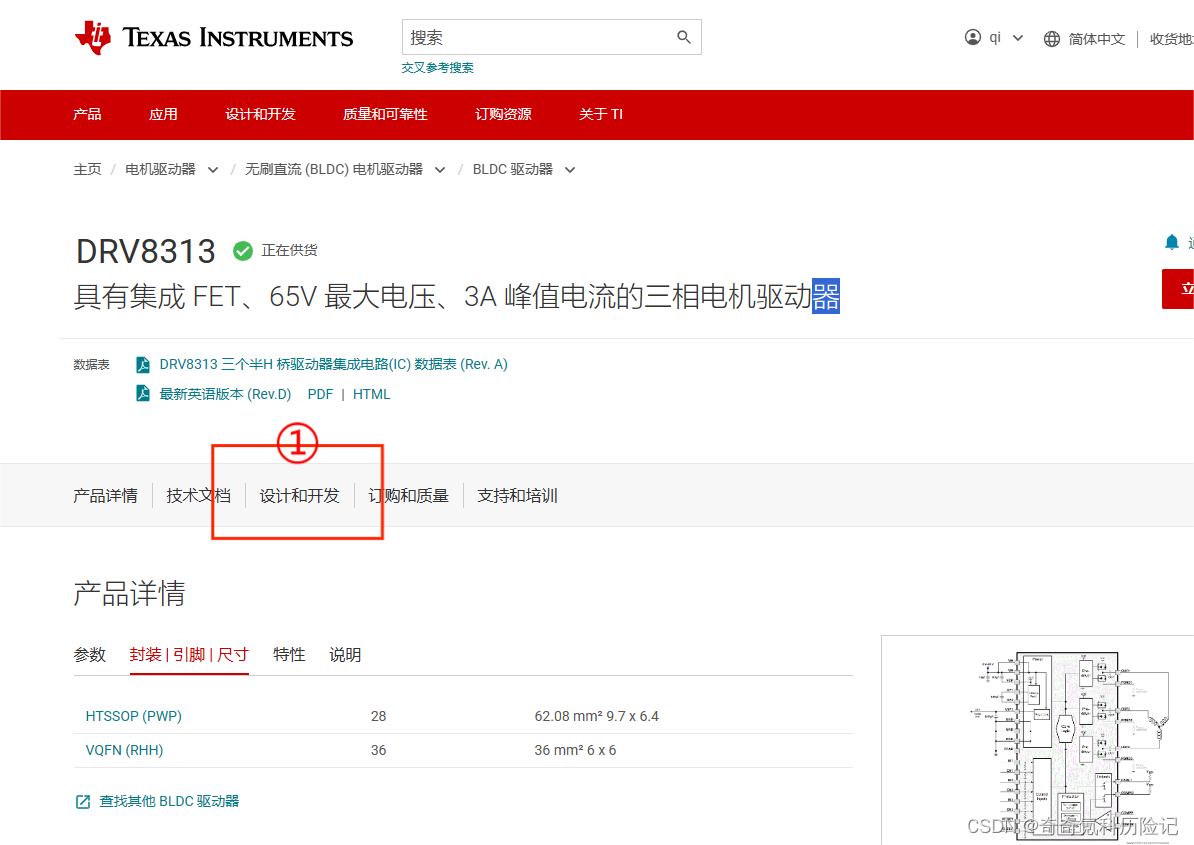Viewport: 1194px width, 845px height.
Task: Open the 查找其他 BLDC 驱动器 link
Action: pos(169,802)
